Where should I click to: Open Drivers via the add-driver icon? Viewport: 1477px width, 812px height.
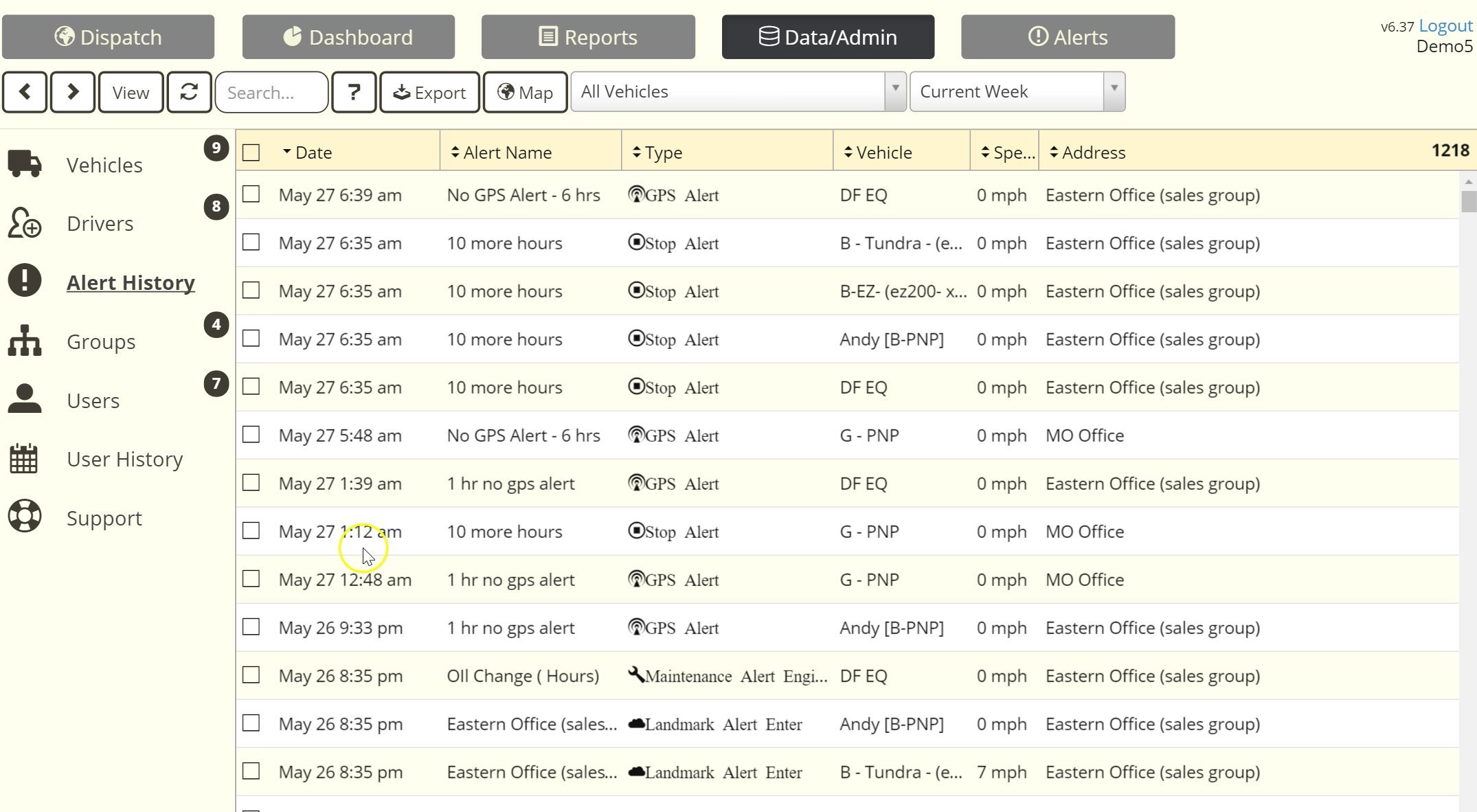(x=25, y=223)
